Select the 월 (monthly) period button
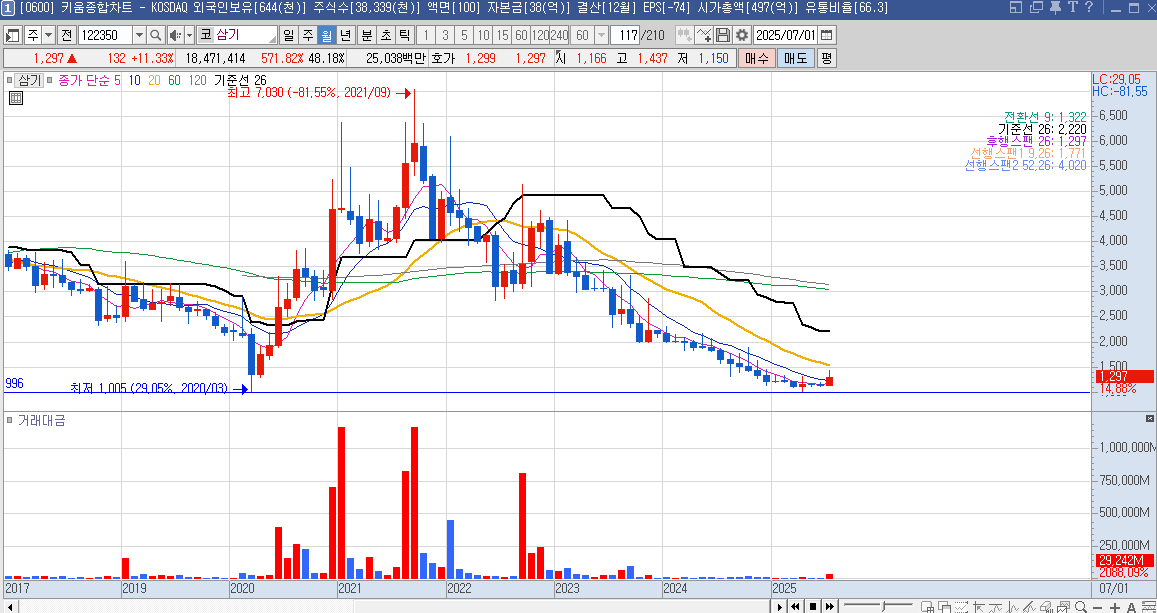The width and height of the screenshot is (1157, 613). (x=327, y=35)
